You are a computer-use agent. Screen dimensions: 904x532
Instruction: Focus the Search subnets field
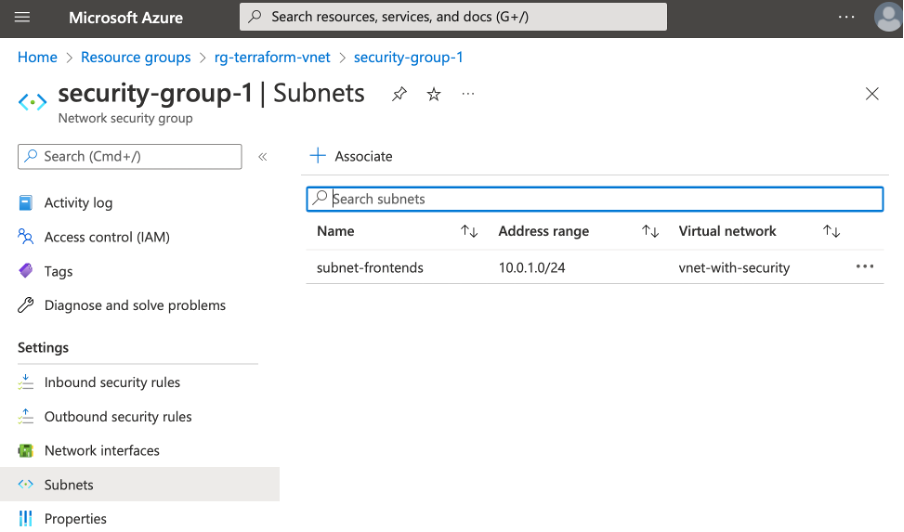(595, 199)
